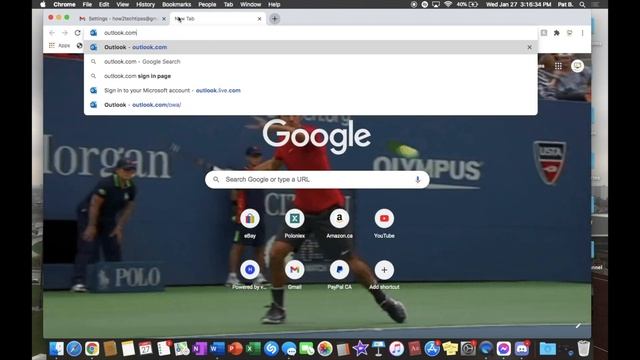Open Calendar from the Dock
This screenshot has width=640, height=360.
pyautogui.click(x=145, y=349)
